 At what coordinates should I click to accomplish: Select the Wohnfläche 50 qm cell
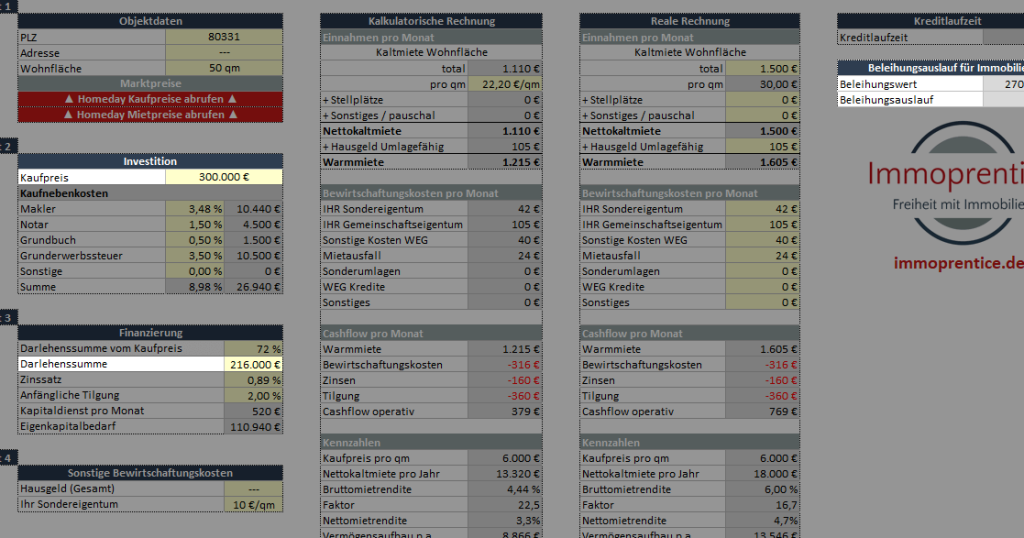224,69
